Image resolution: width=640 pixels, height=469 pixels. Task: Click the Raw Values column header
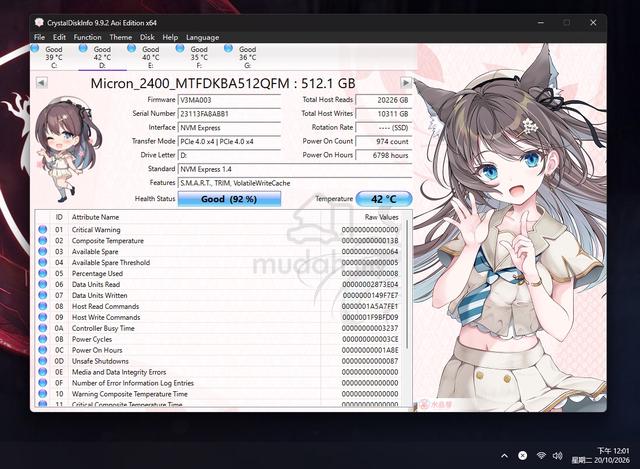[x=382, y=217]
